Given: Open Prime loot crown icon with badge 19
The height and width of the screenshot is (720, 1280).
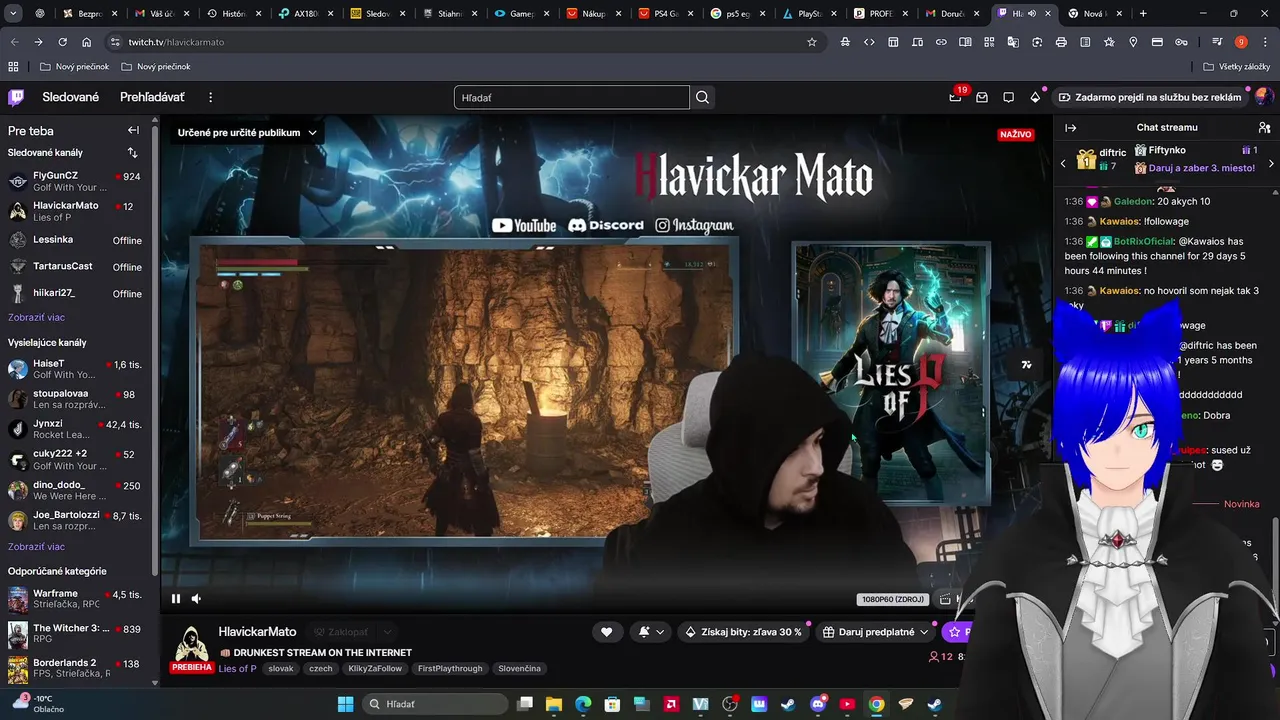Looking at the screenshot, I should tap(955, 97).
